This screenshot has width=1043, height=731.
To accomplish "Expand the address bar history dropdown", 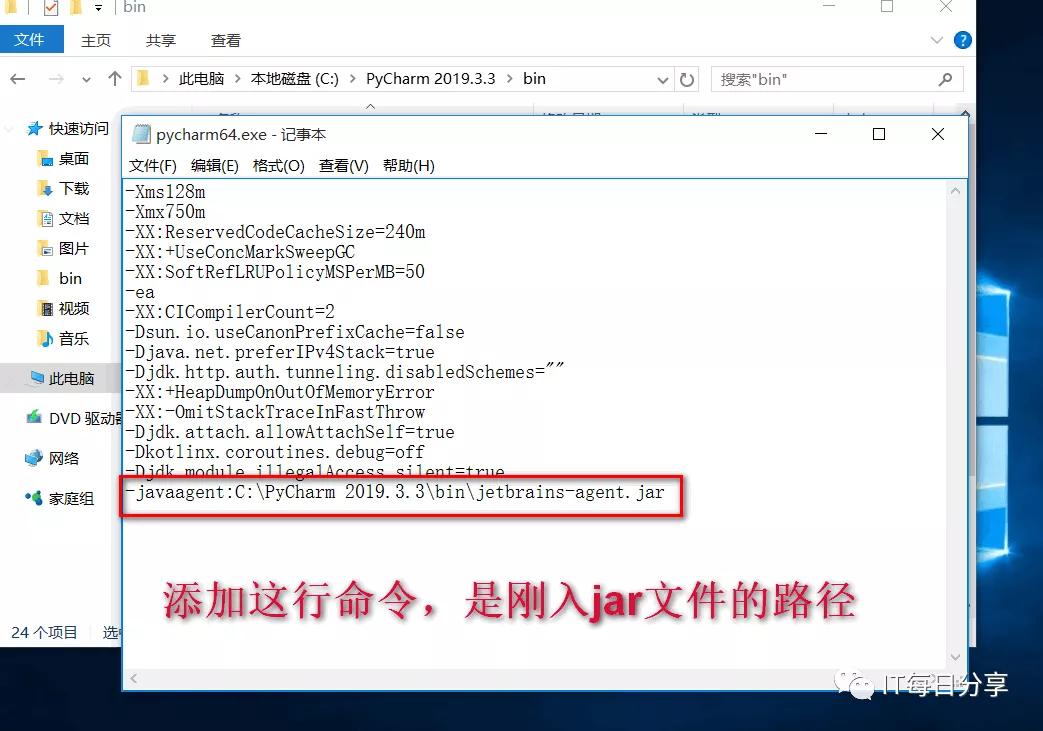I will click(x=663, y=80).
